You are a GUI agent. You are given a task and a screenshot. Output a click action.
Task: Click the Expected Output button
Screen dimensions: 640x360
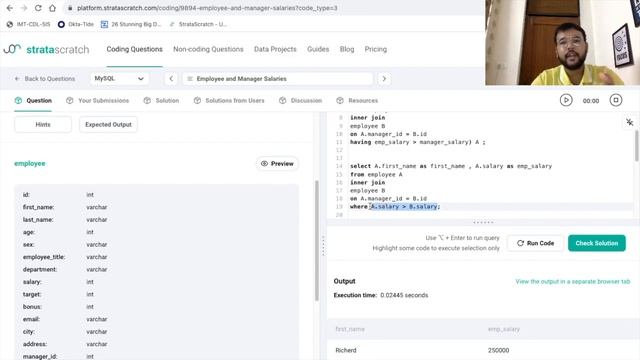108,124
